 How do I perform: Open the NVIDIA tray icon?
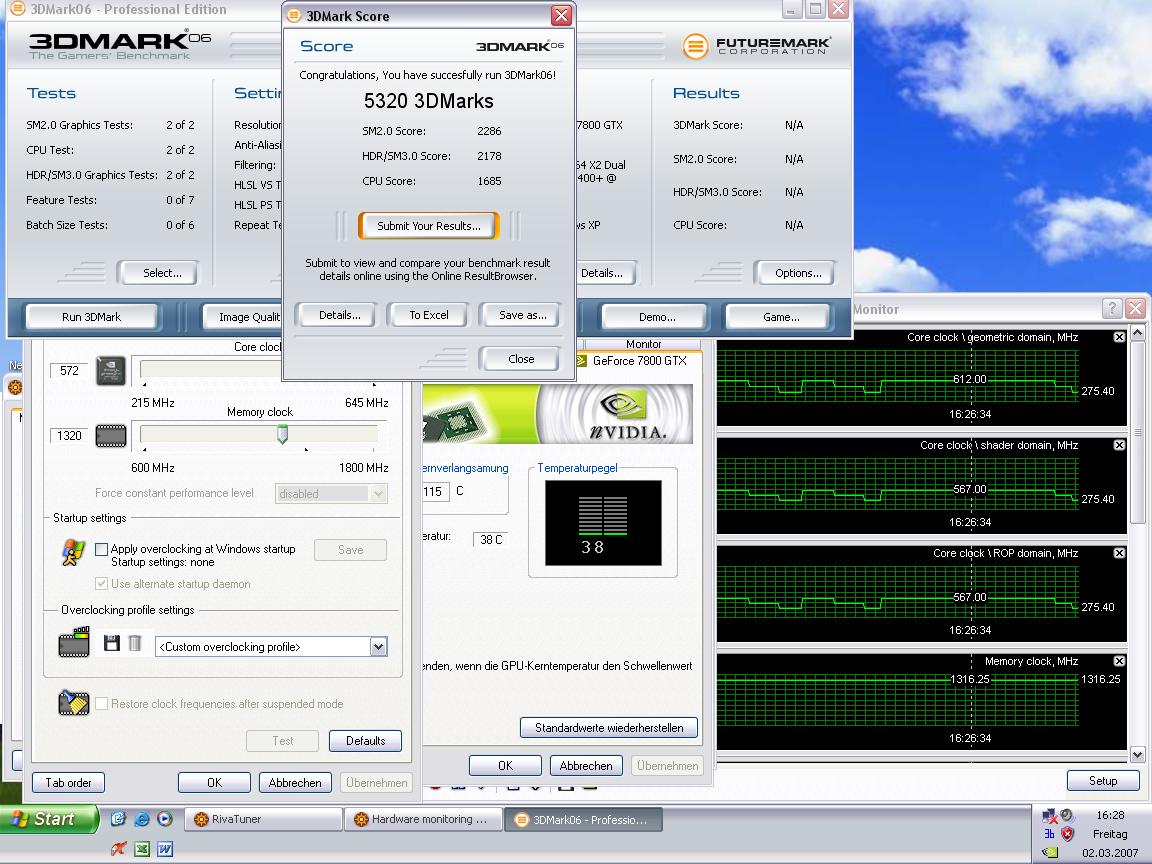click(1050, 853)
